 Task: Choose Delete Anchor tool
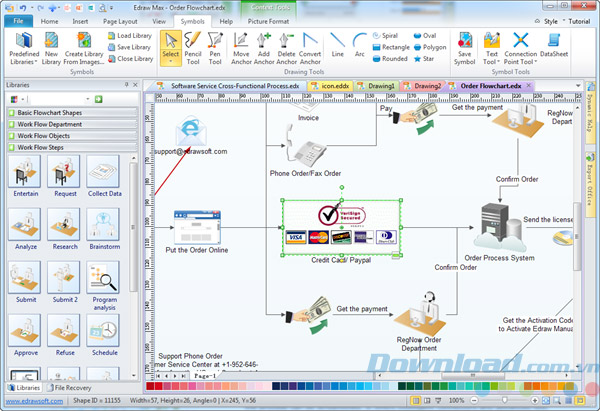tap(286, 49)
